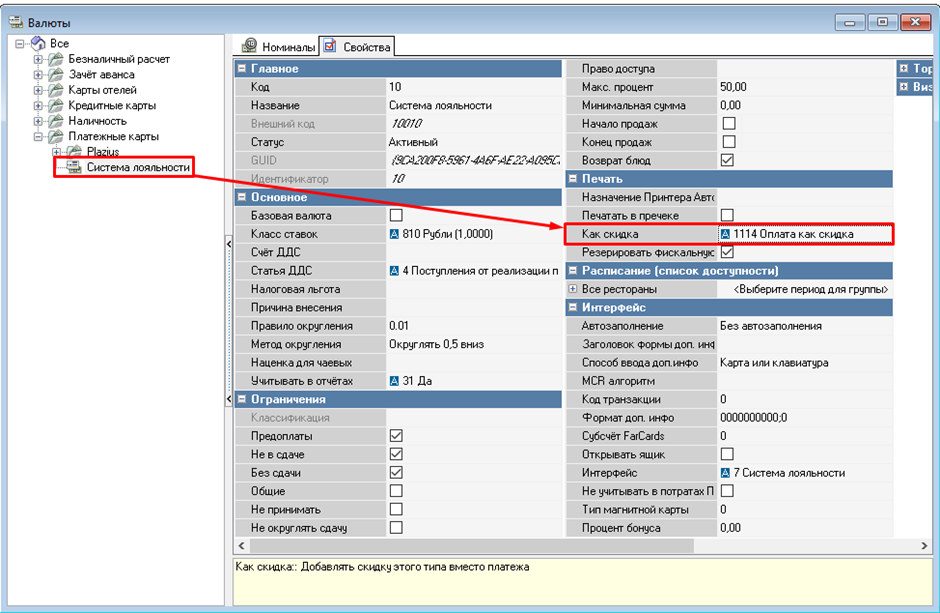Click the Кредитные карты folder icon
The image size is (940, 613).
click(x=56, y=105)
